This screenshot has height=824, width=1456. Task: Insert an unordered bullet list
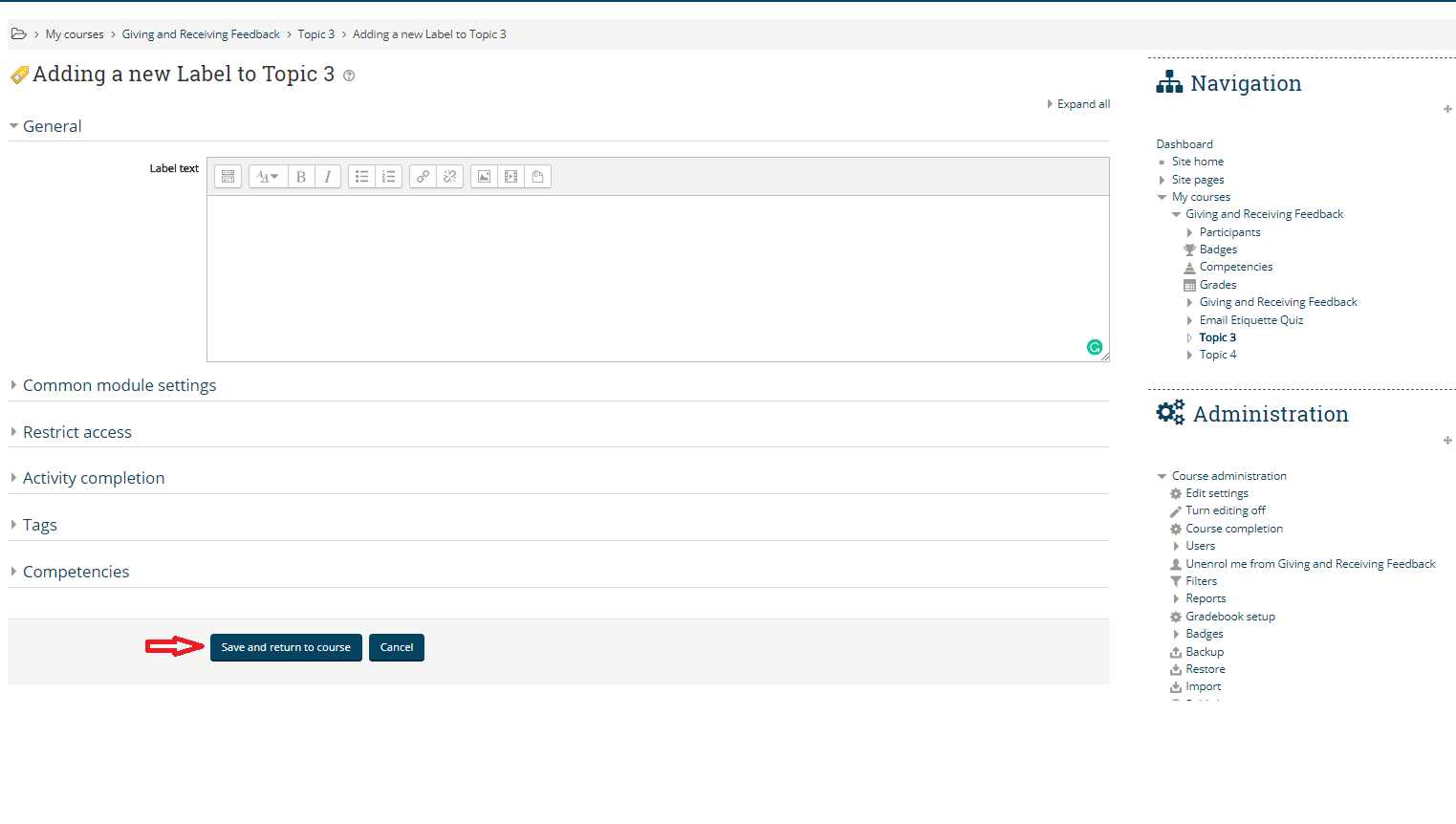point(361,177)
